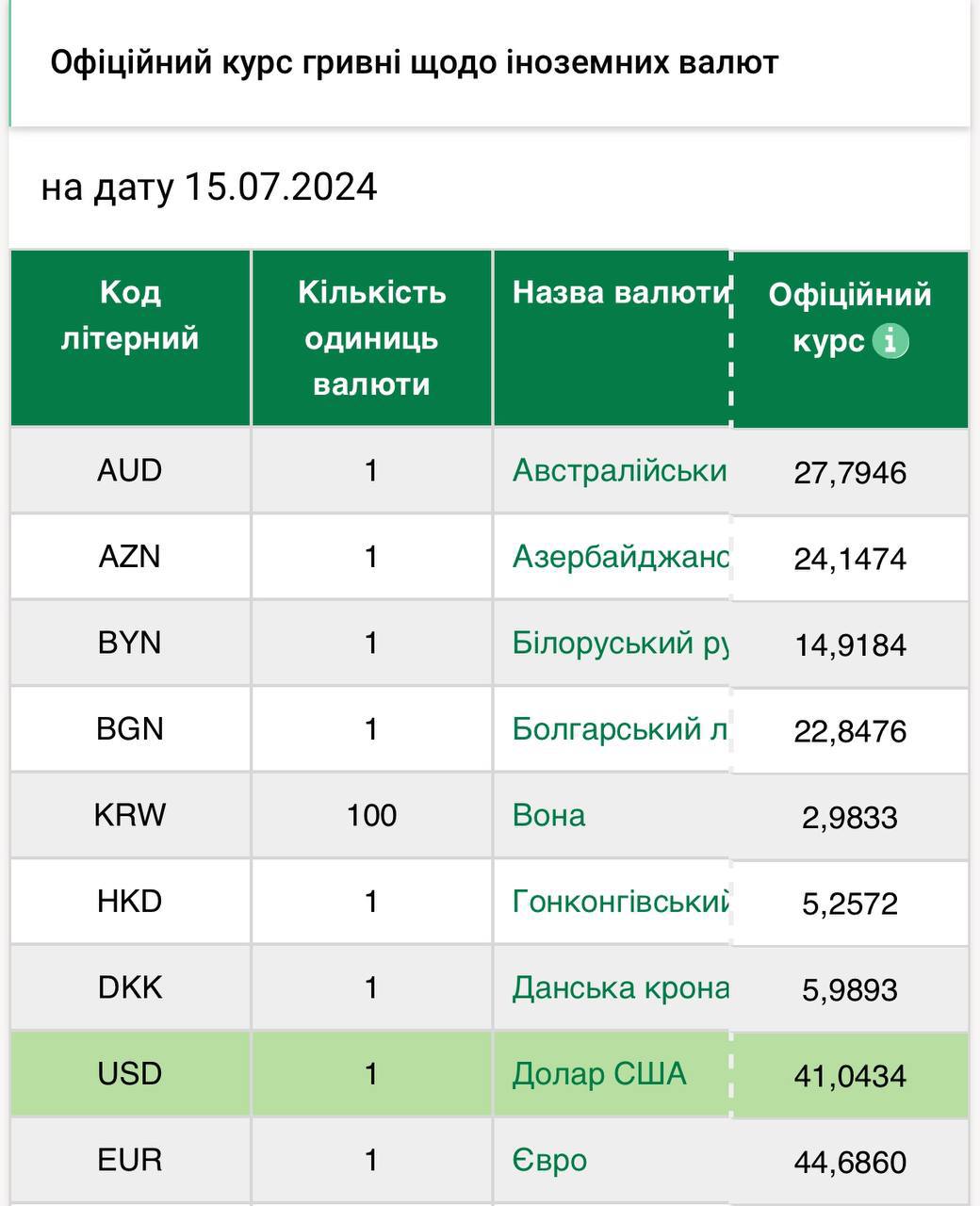The height and width of the screenshot is (1206, 980).
Task: Open the Азербайджанський манат currency link
Action: 619,557
